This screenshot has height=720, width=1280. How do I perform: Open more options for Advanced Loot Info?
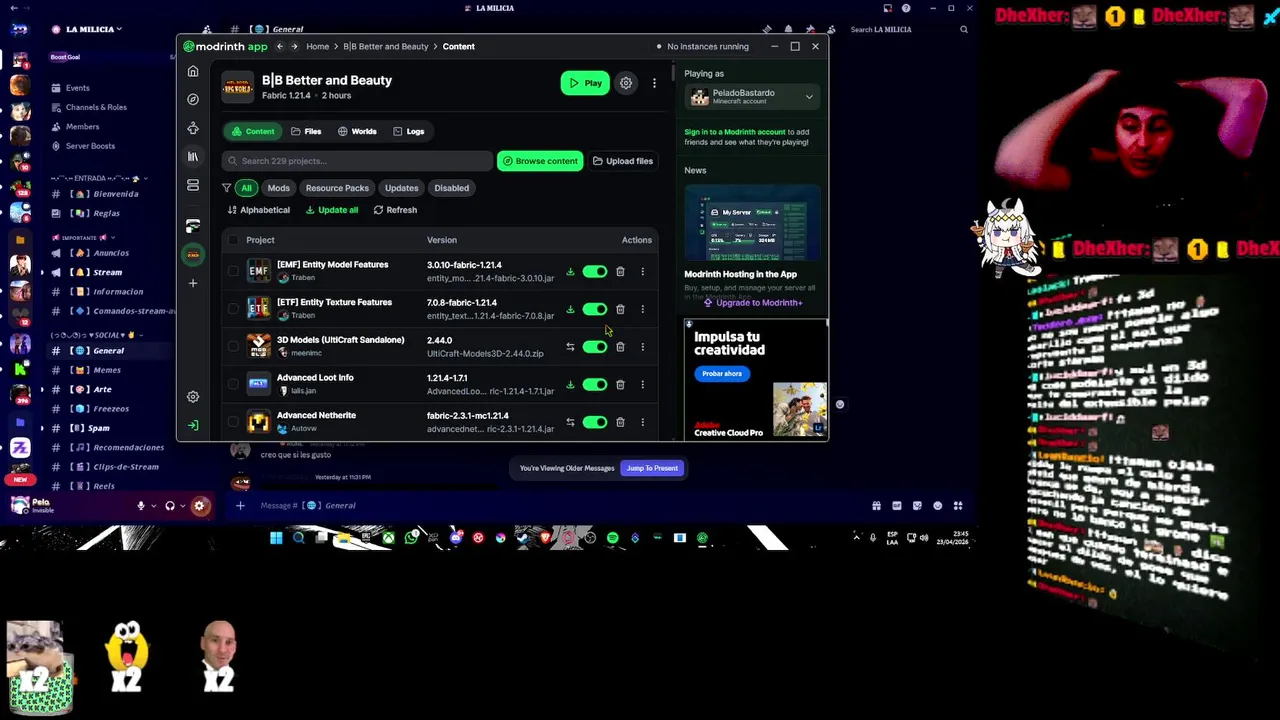[x=643, y=384]
